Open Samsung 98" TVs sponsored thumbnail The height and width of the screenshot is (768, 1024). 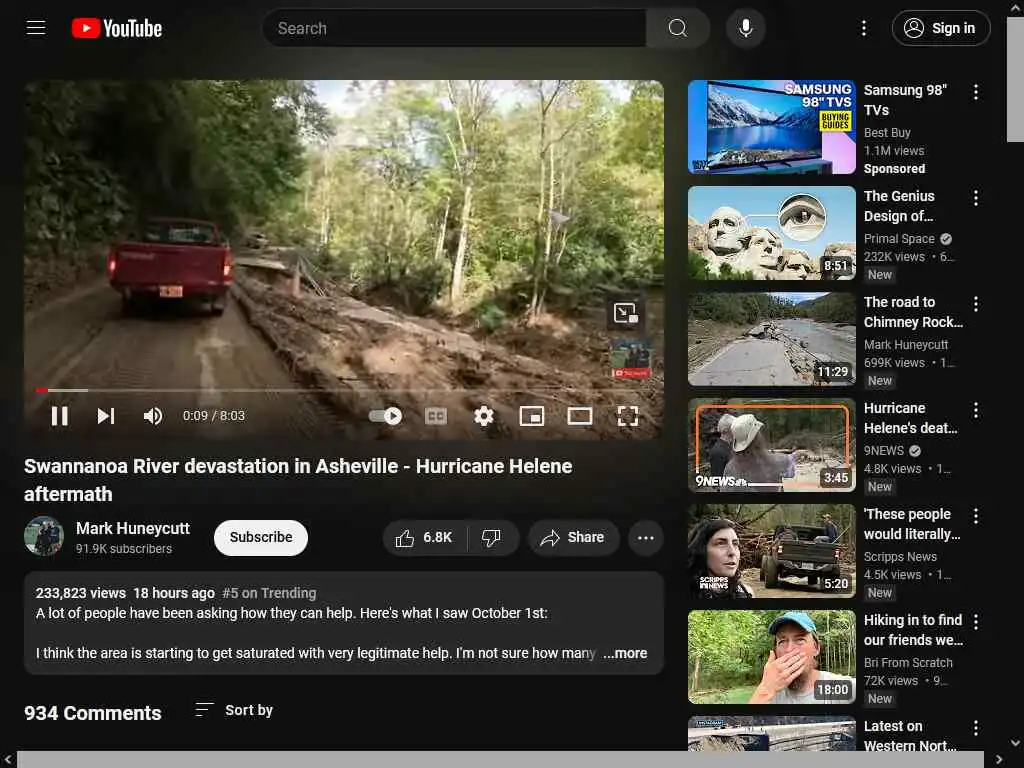771,127
